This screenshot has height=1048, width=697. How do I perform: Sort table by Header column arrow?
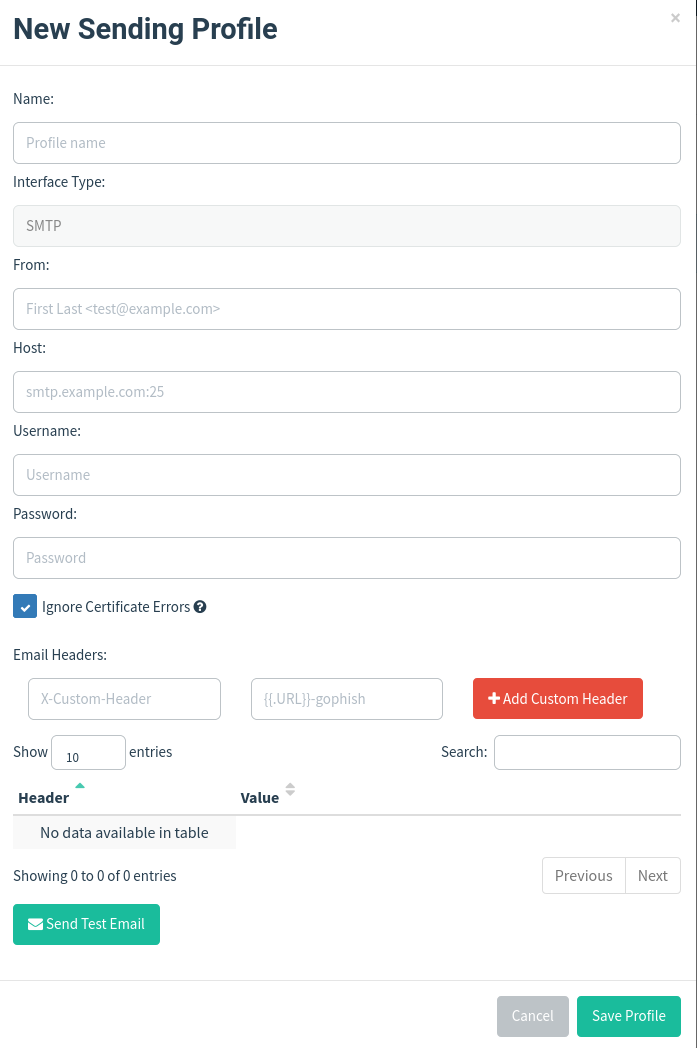pos(80,786)
